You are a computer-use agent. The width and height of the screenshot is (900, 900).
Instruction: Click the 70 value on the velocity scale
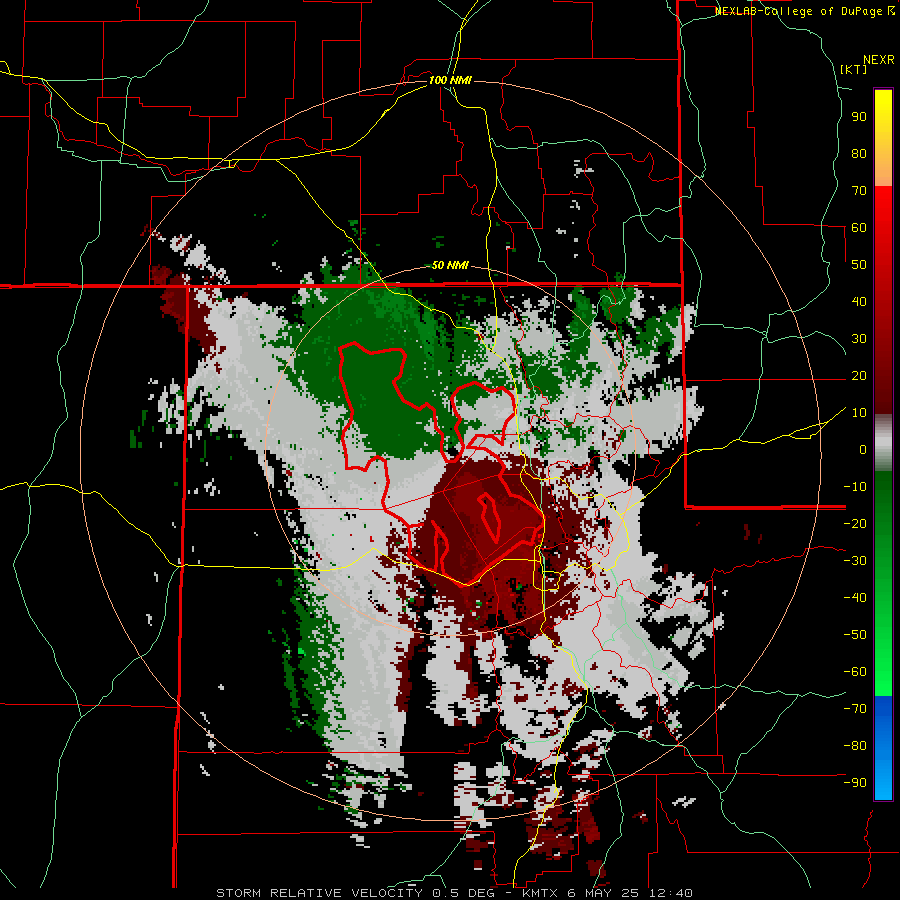click(x=859, y=191)
